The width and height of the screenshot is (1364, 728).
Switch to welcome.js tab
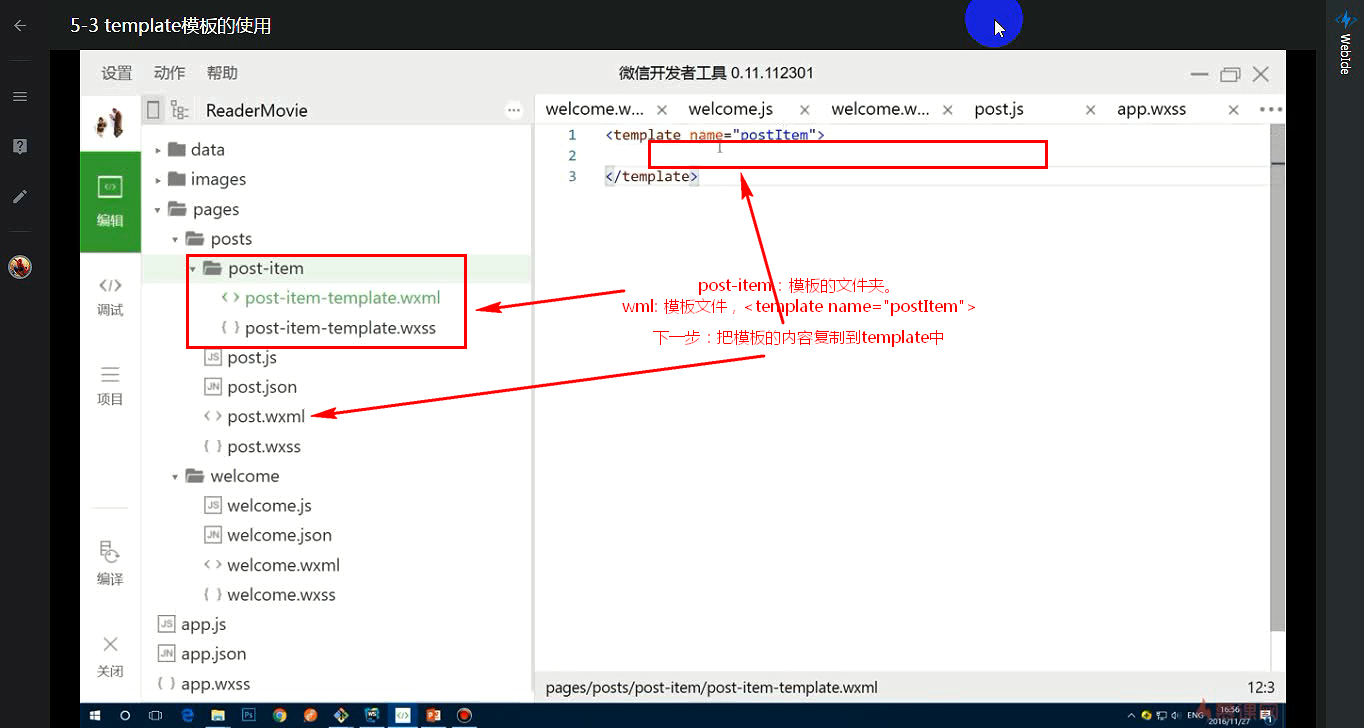[731, 110]
